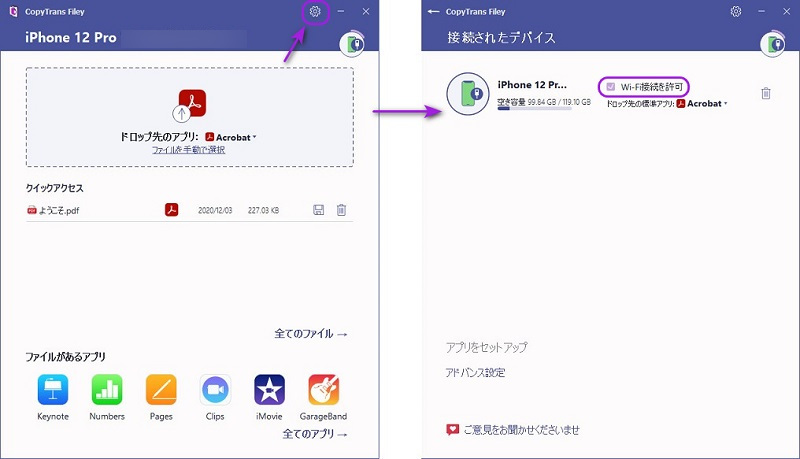Click the 2020/12/03 date
The width and height of the screenshot is (800, 459).
[x=215, y=210]
